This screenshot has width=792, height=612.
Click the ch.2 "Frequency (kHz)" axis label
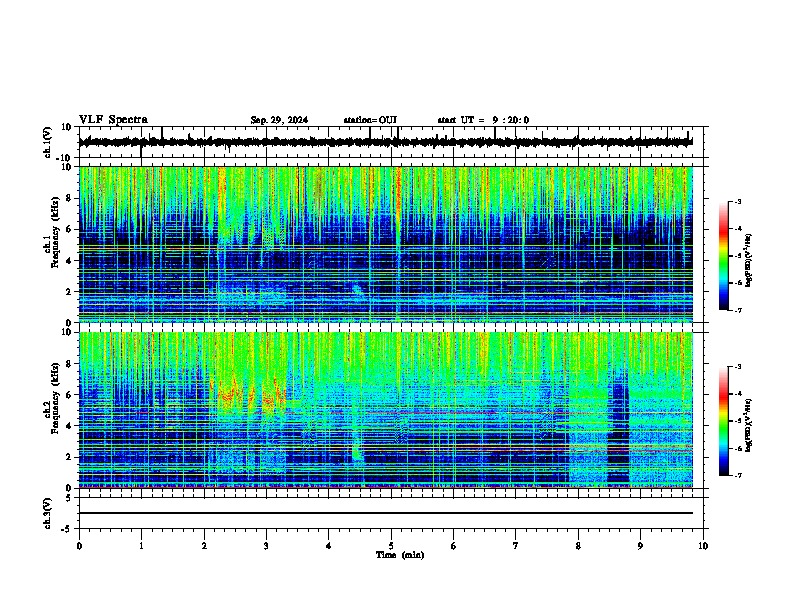(x=55, y=398)
